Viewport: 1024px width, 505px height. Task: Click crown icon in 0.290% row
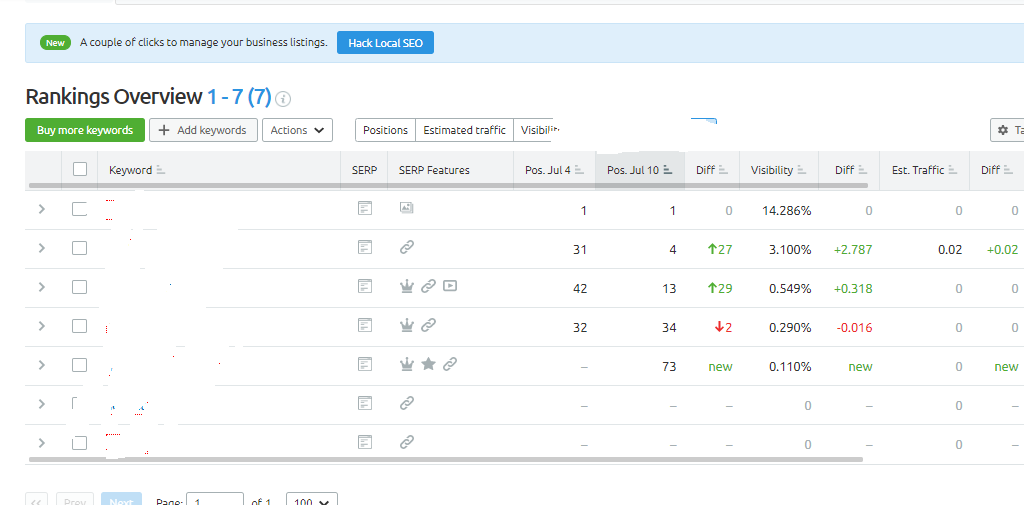click(x=407, y=325)
